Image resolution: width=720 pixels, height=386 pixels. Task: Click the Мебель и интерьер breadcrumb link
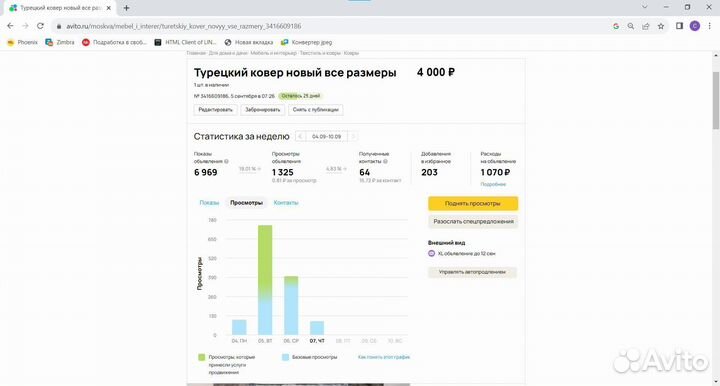(x=274, y=53)
